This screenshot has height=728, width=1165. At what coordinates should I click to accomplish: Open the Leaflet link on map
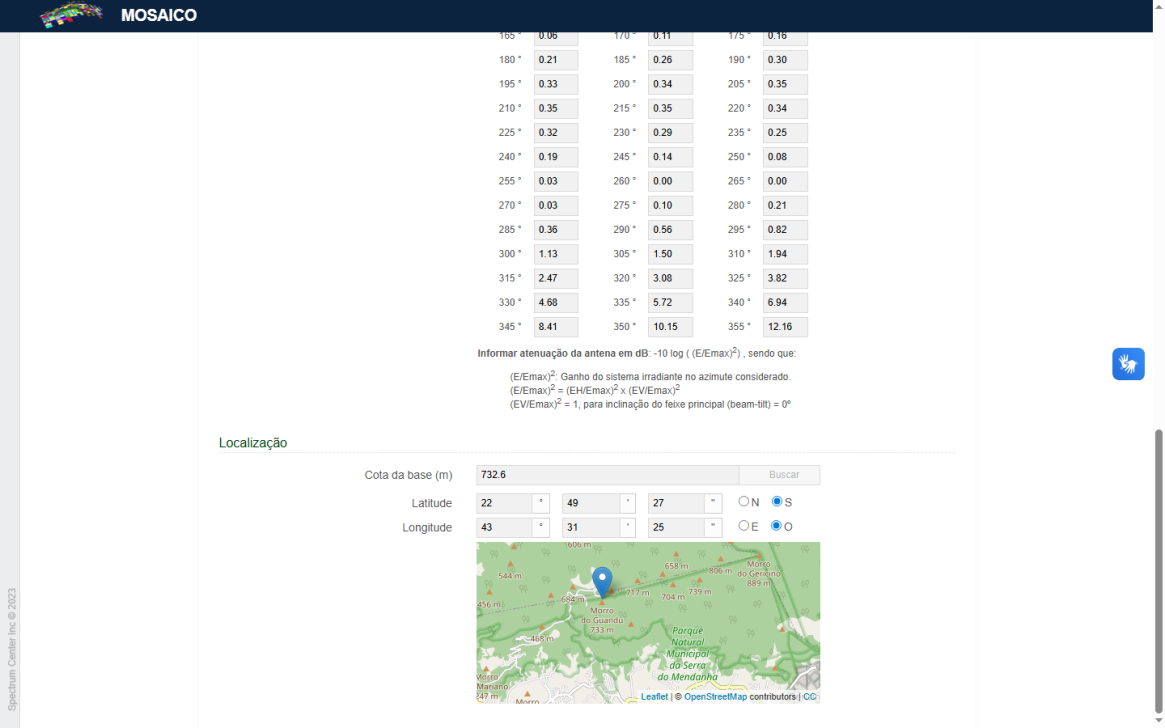coord(655,697)
